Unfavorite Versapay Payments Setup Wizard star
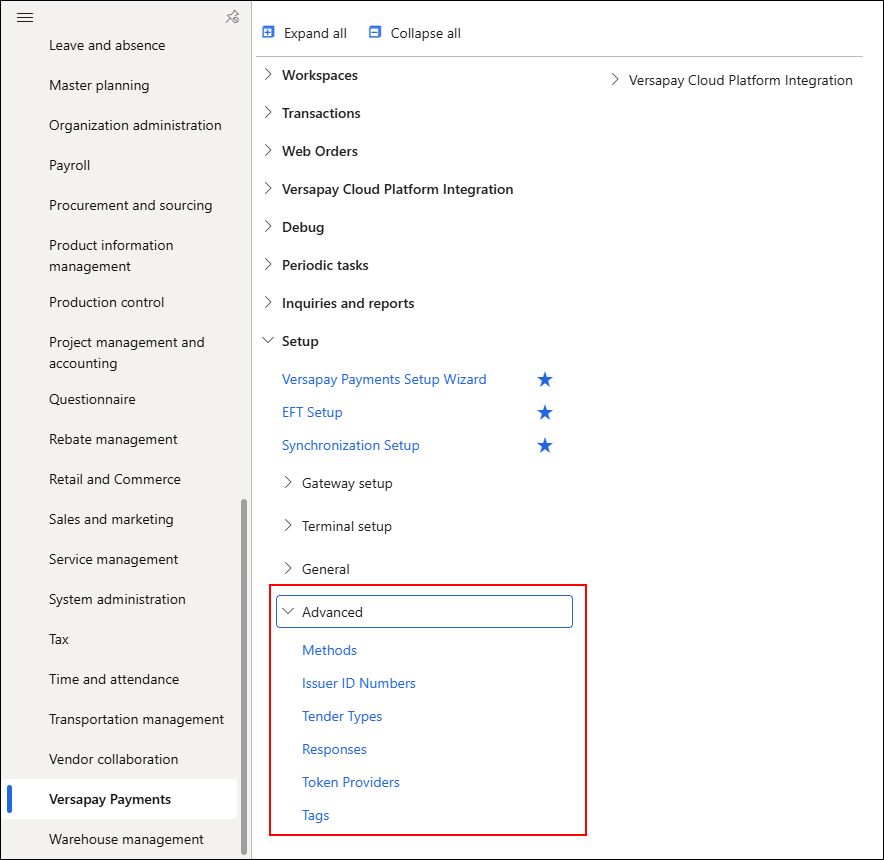This screenshot has width=884, height=860. (x=545, y=380)
